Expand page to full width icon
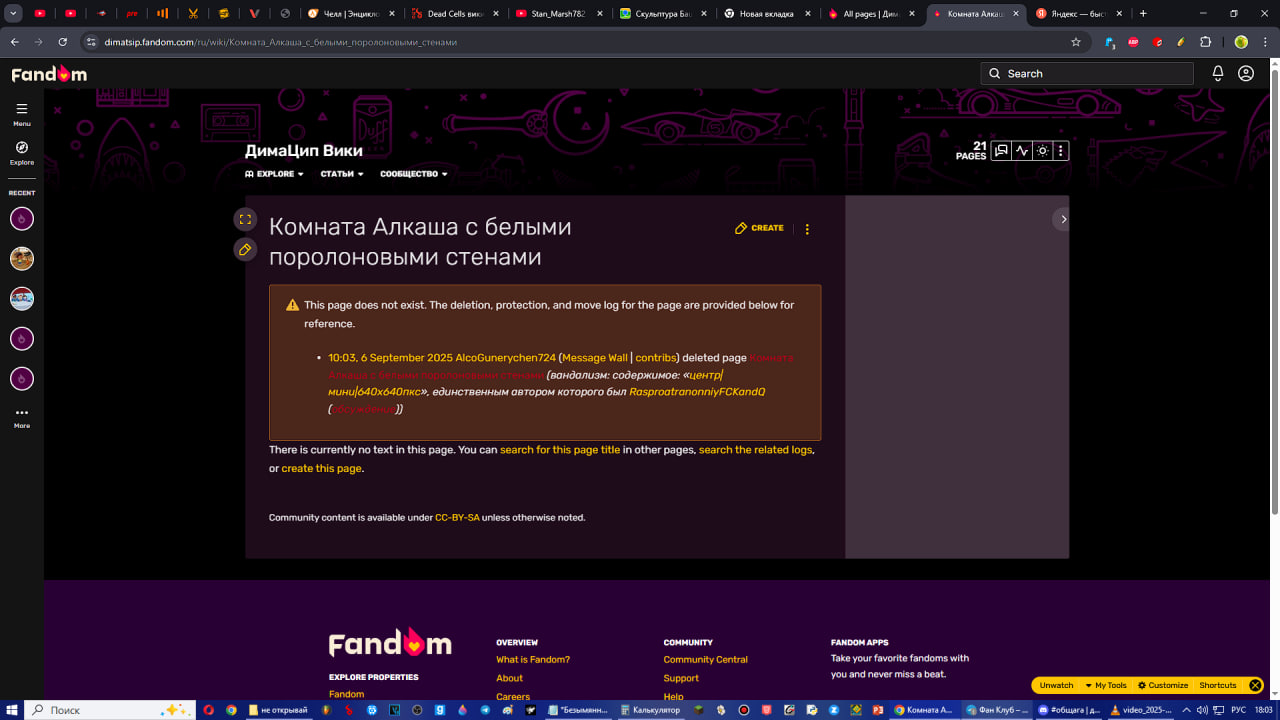Image resolution: width=1280 pixels, height=720 pixels. coord(245,219)
